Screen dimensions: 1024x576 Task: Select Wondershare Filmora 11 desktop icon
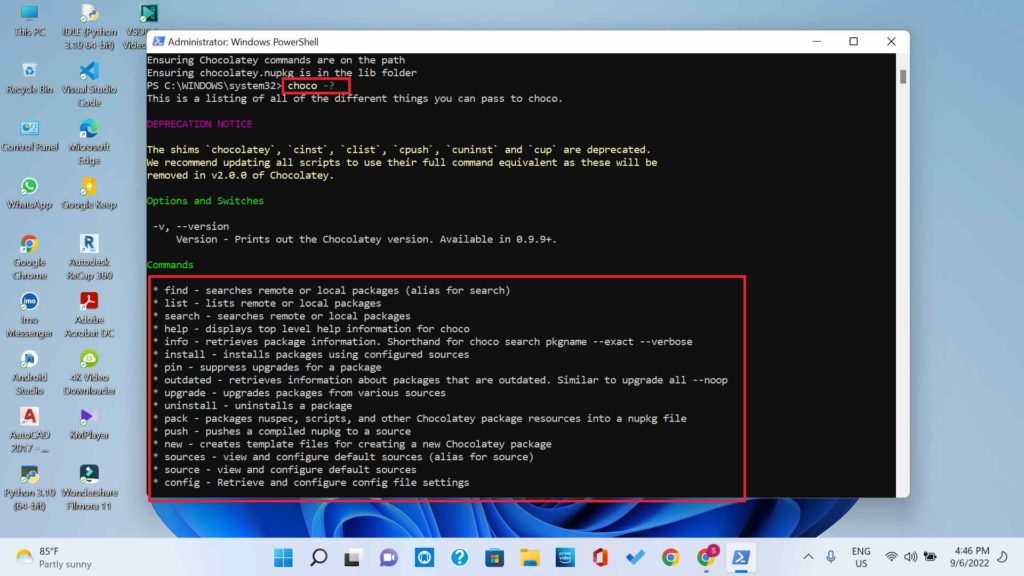(89, 487)
